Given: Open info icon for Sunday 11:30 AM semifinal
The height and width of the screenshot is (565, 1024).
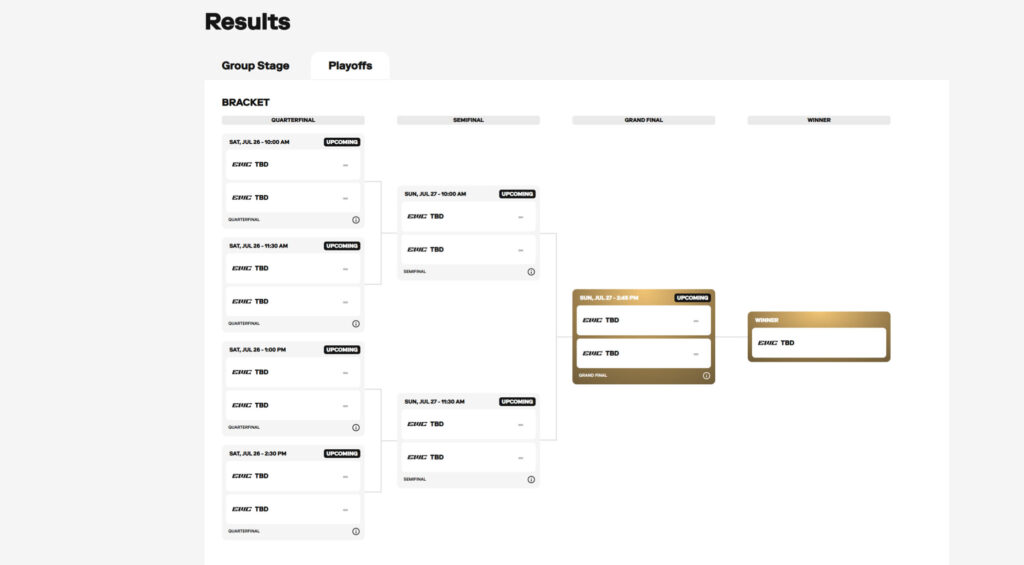Looking at the screenshot, I should (x=531, y=479).
